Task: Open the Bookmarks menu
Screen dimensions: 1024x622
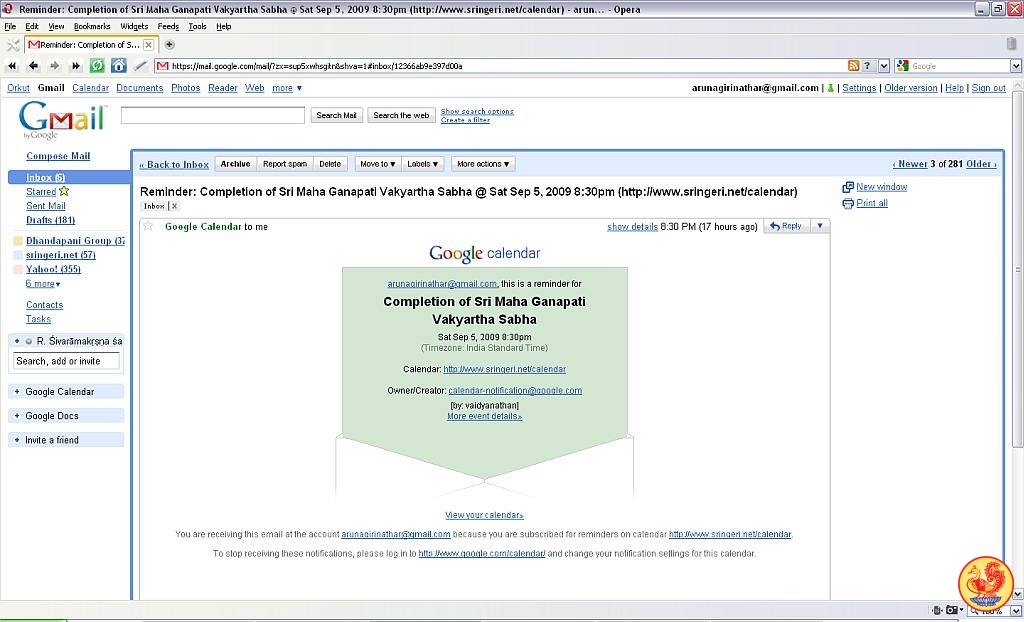Action: pyautogui.click(x=92, y=27)
